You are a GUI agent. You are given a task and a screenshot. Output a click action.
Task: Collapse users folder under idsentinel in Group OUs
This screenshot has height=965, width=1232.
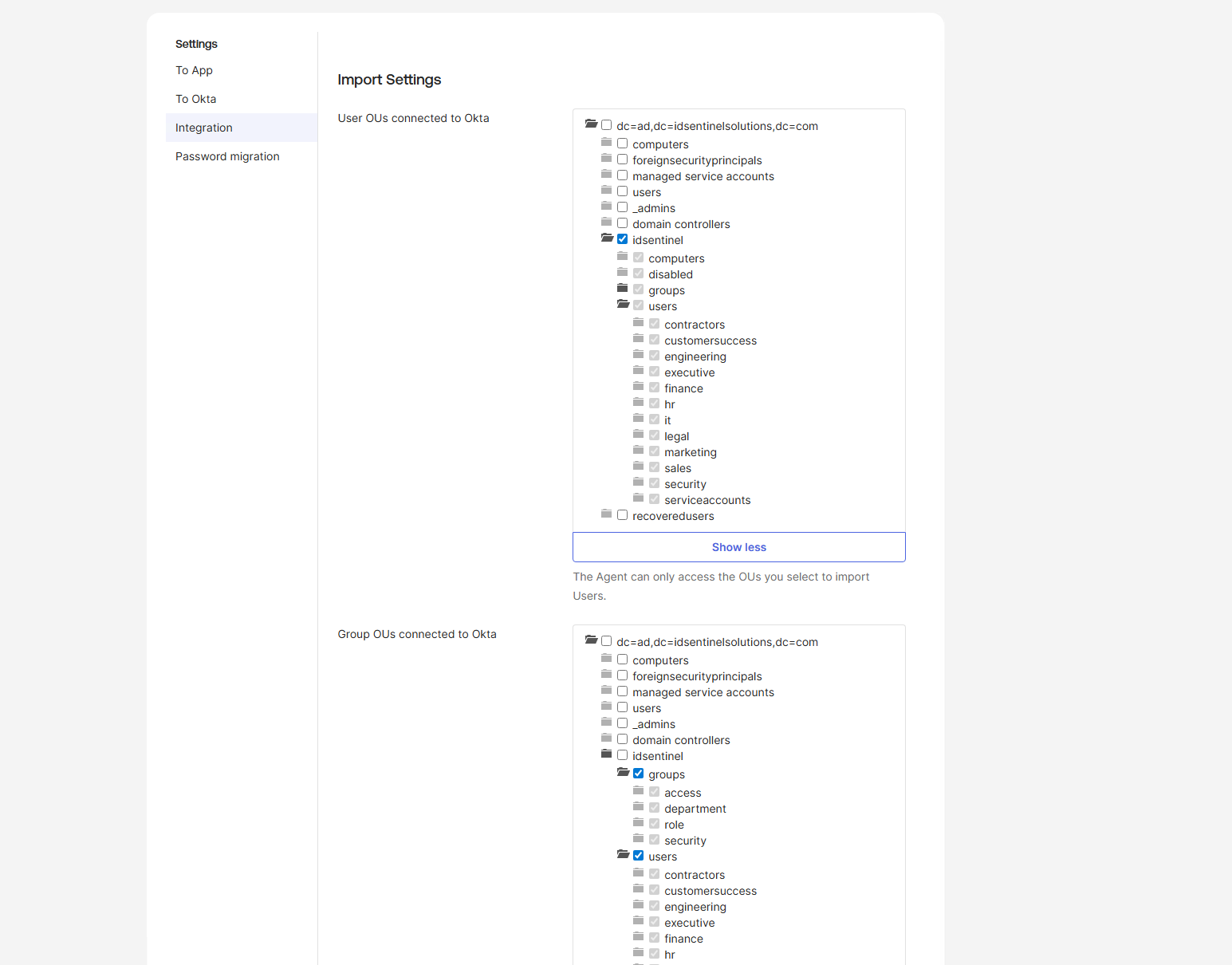[x=623, y=855]
